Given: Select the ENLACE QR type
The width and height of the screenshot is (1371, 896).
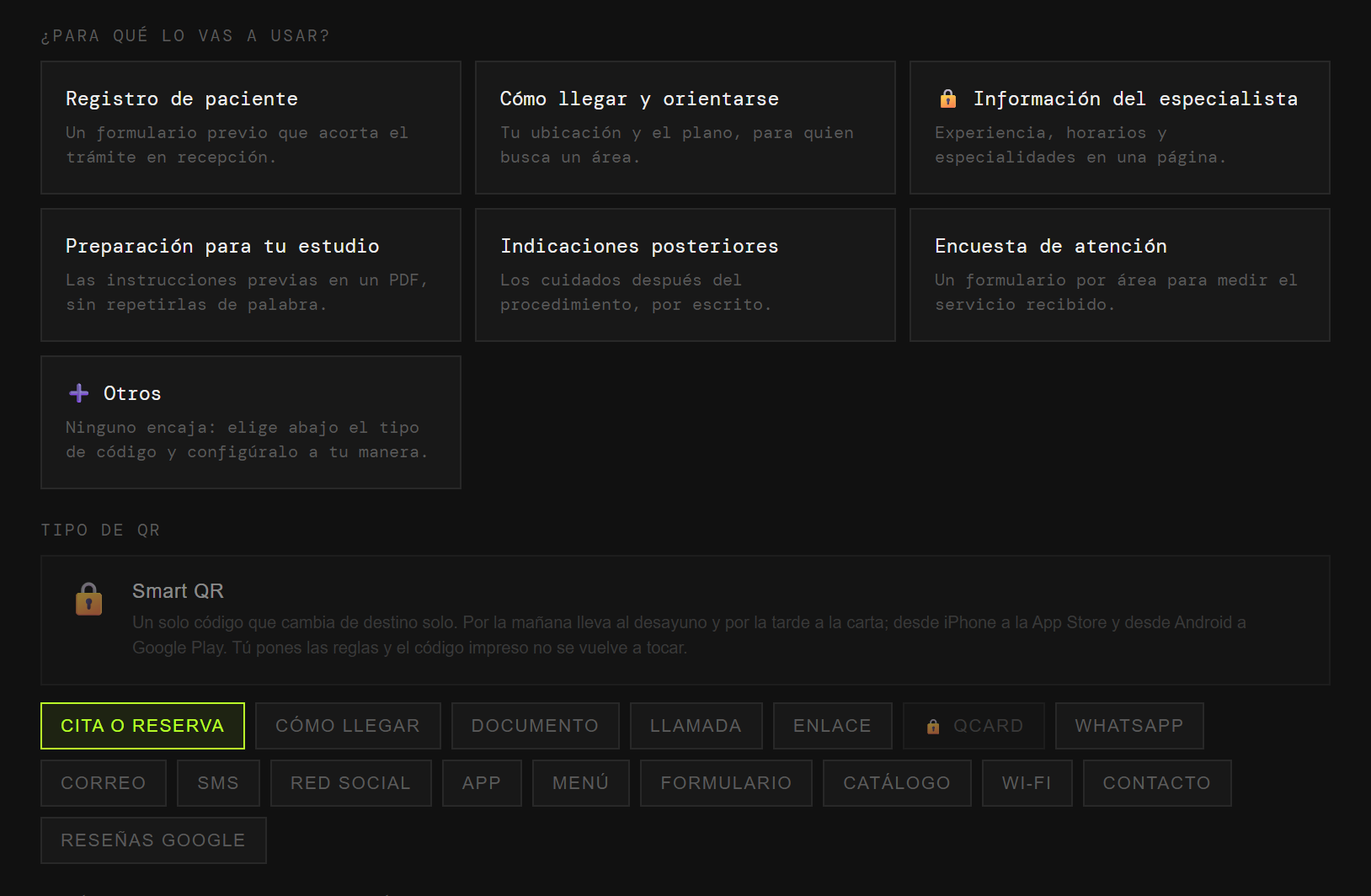Looking at the screenshot, I should [x=832, y=726].
